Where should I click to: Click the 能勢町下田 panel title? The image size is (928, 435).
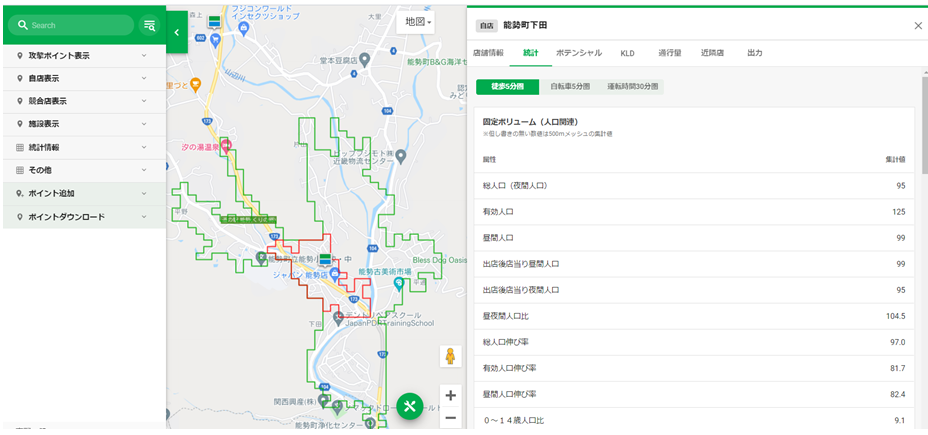(525, 25)
